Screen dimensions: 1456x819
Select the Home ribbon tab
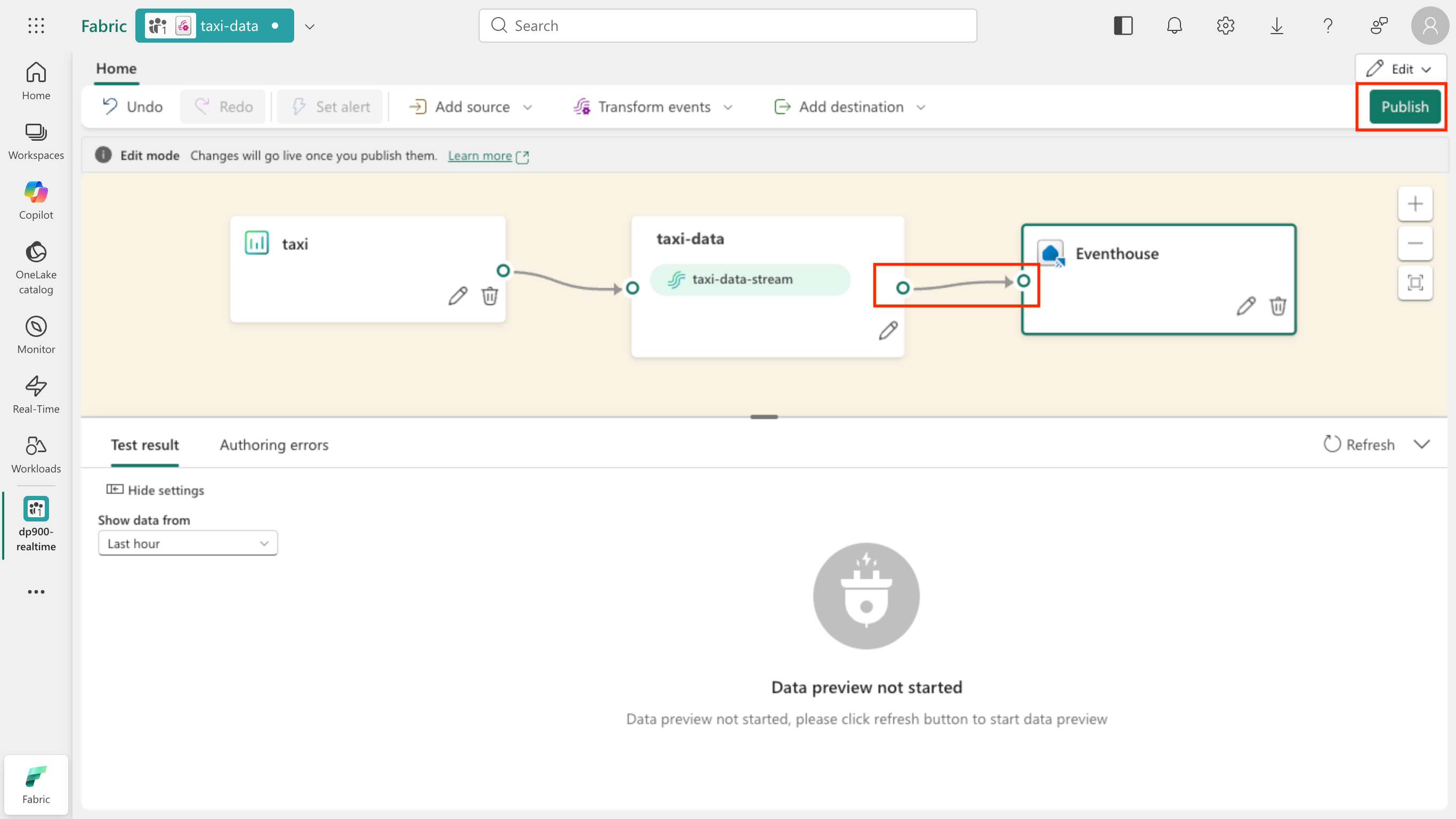(116, 68)
